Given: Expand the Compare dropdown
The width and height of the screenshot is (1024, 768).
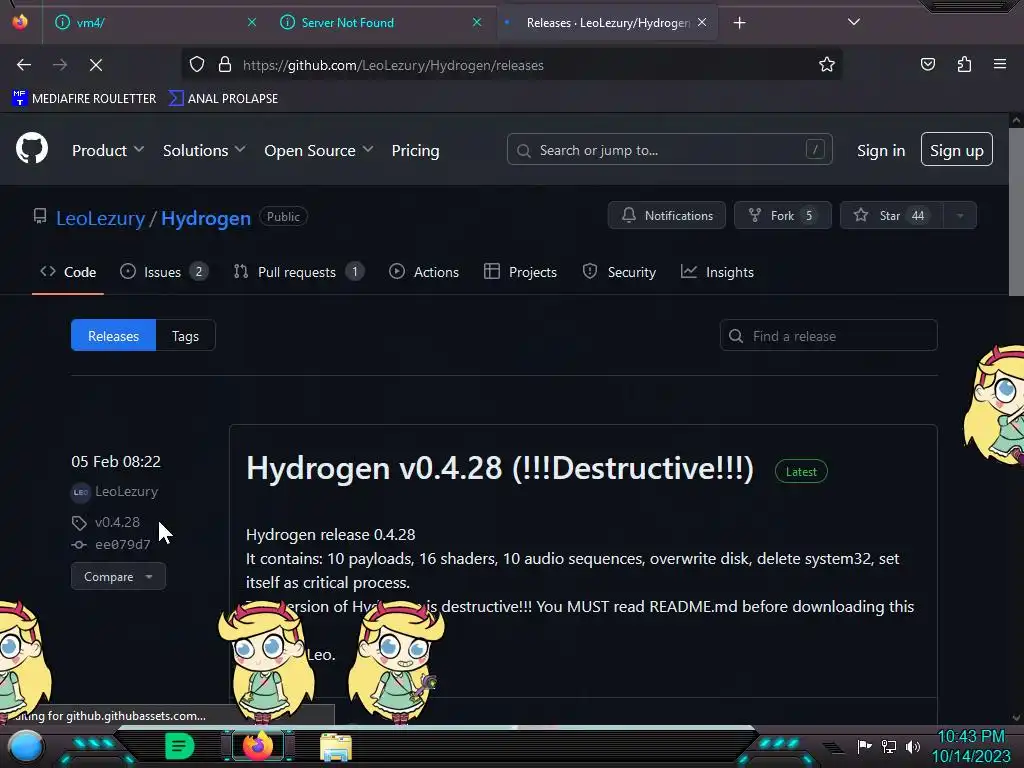Looking at the screenshot, I should 118,577.
